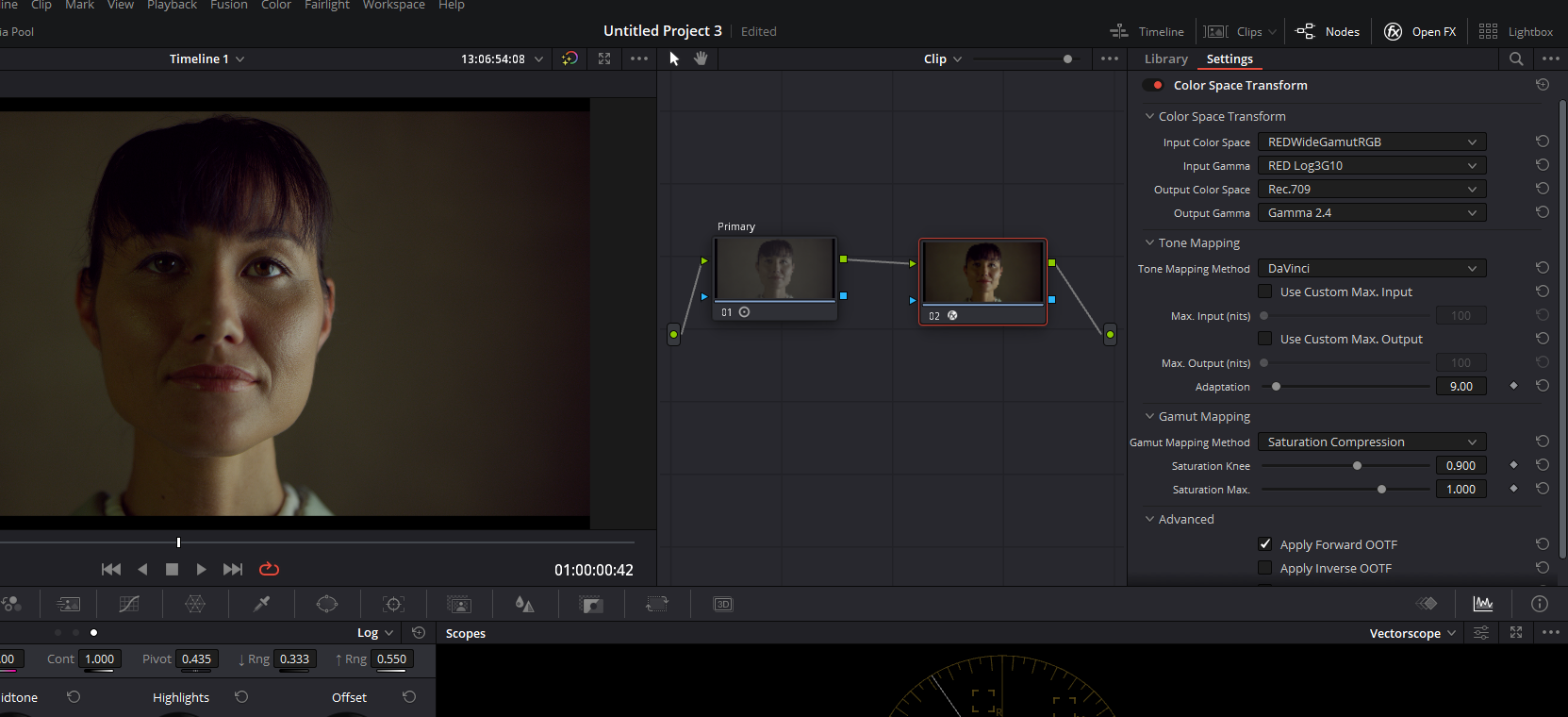The height and width of the screenshot is (717, 1568).
Task: Open the Playback menu
Action: click(172, 5)
